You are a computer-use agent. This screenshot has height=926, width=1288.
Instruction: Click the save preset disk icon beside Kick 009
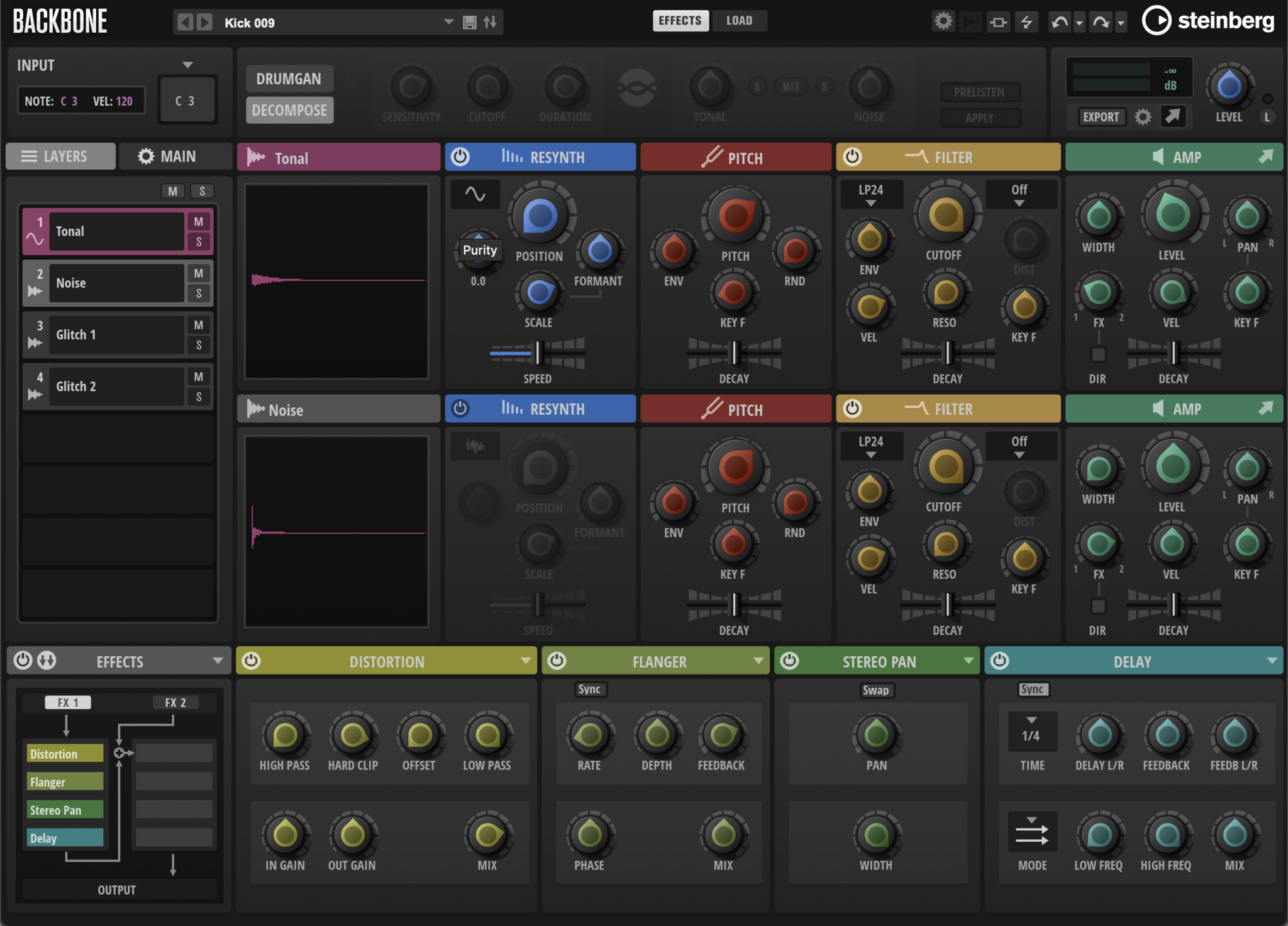[x=469, y=22]
